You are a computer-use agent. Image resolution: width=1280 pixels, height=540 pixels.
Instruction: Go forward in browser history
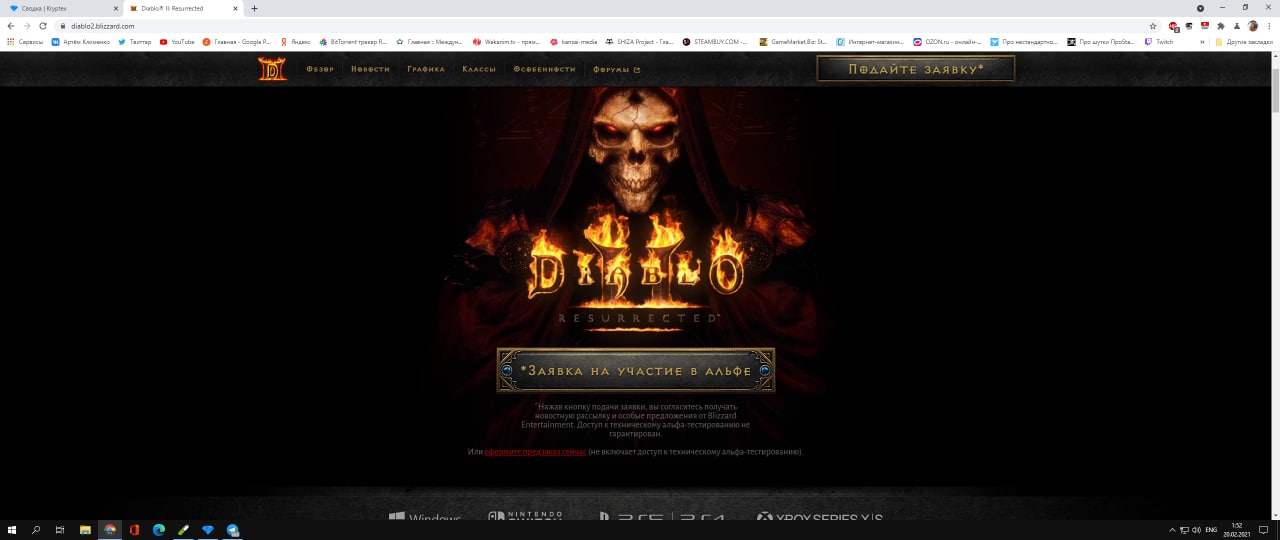27,26
